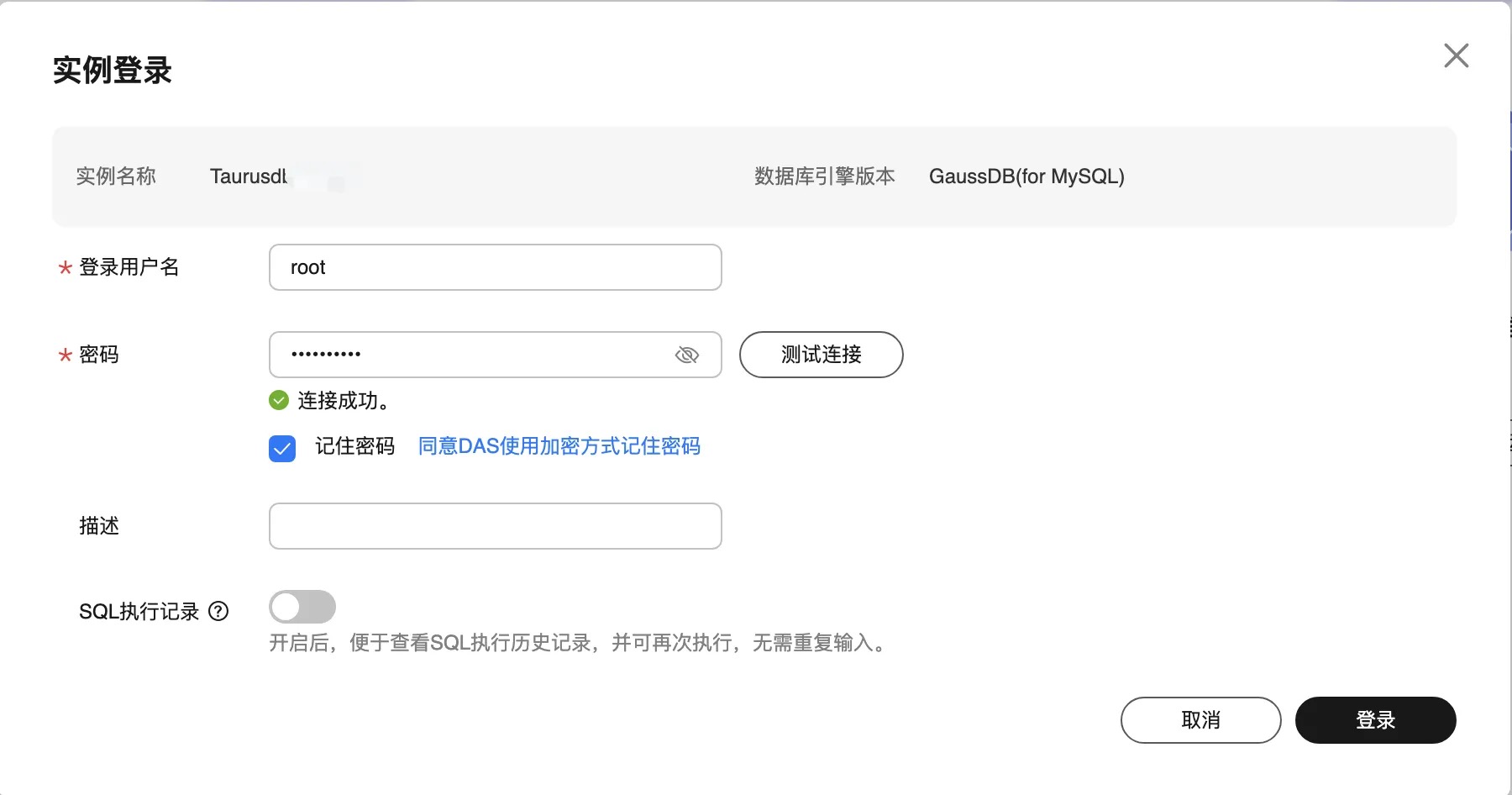The height and width of the screenshot is (795, 1512).
Task: Click the 取消 button
Action: click(1201, 720)
